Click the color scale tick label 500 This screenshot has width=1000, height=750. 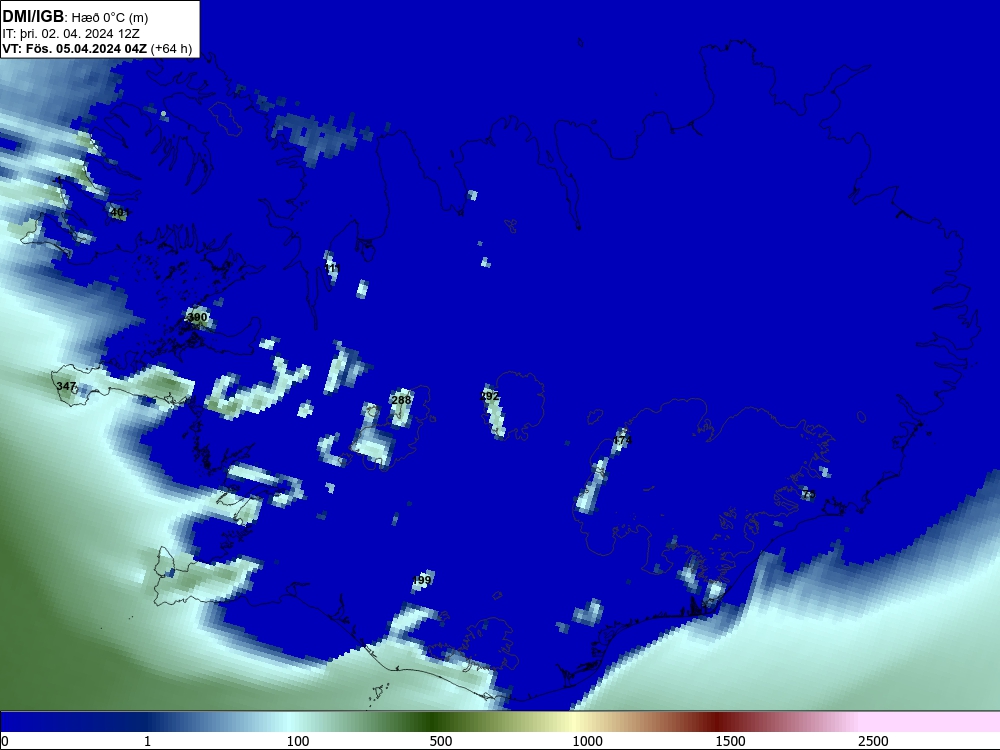point(441,741)
